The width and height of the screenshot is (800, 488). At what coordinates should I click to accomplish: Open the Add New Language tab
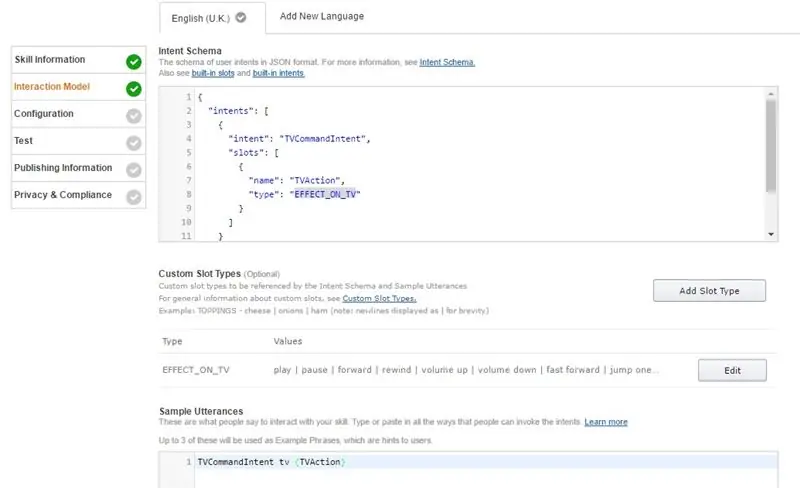(322, 16)
